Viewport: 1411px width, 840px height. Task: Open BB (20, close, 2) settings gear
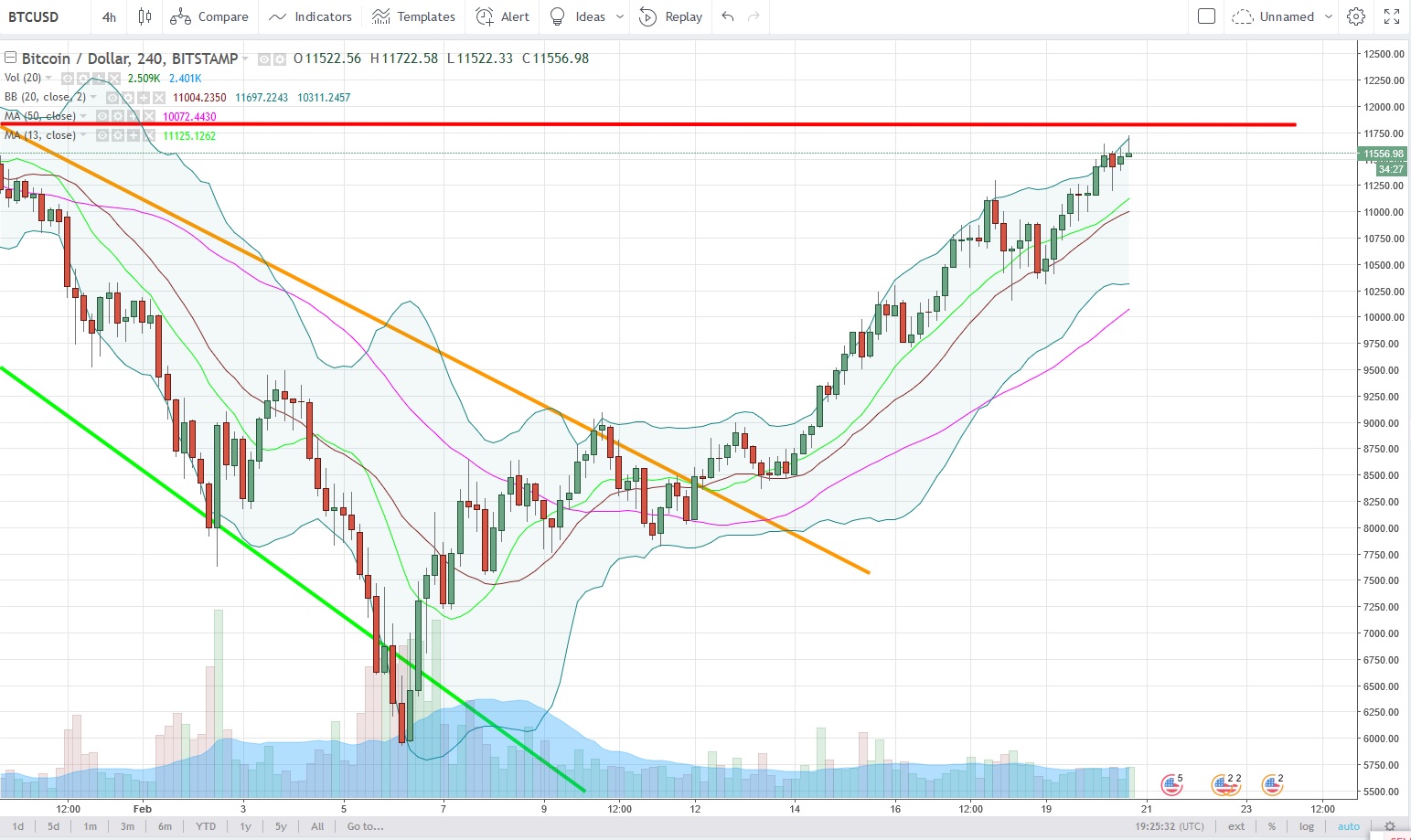[128, 98]
